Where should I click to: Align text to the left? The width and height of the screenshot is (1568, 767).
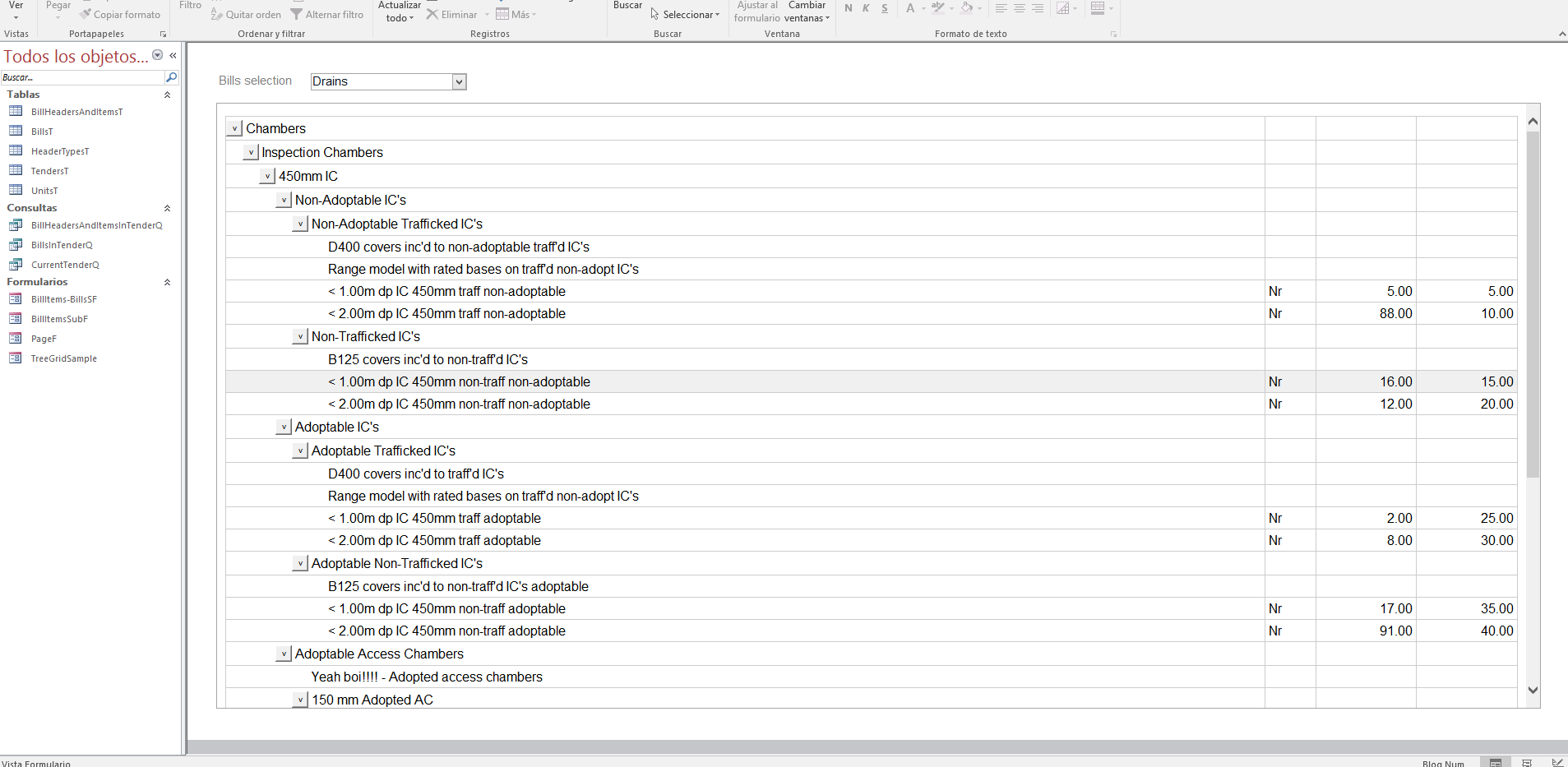1001,8
